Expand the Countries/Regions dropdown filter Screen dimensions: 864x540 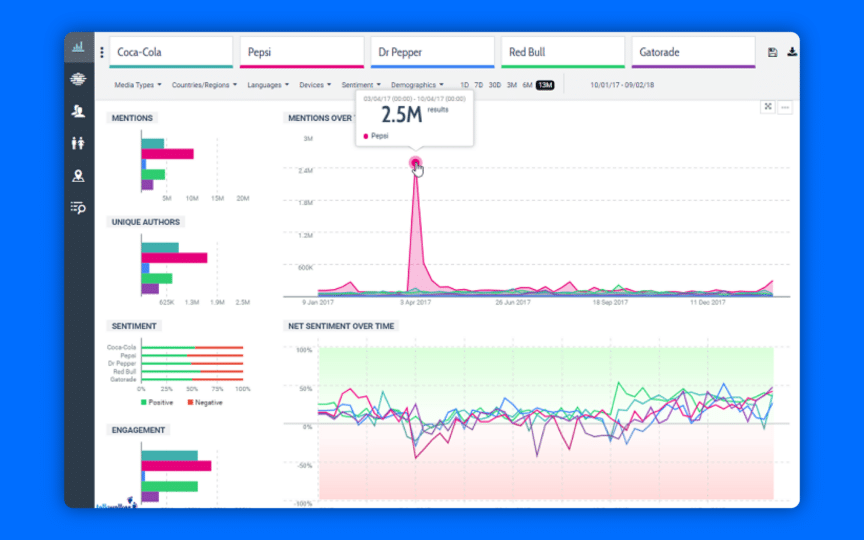coord(204,85)
